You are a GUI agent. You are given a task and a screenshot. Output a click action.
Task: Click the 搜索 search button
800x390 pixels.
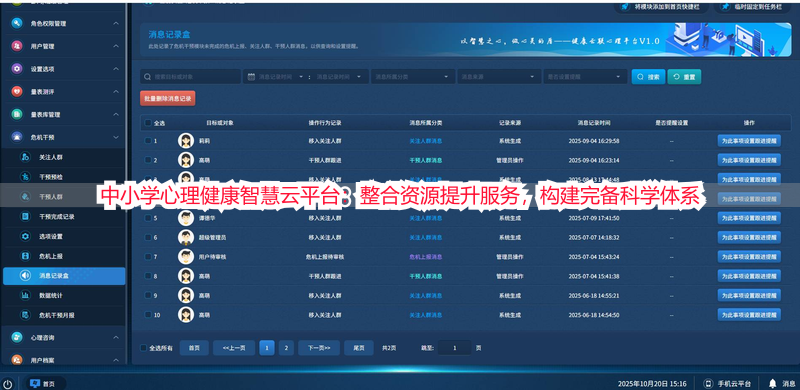648,77
